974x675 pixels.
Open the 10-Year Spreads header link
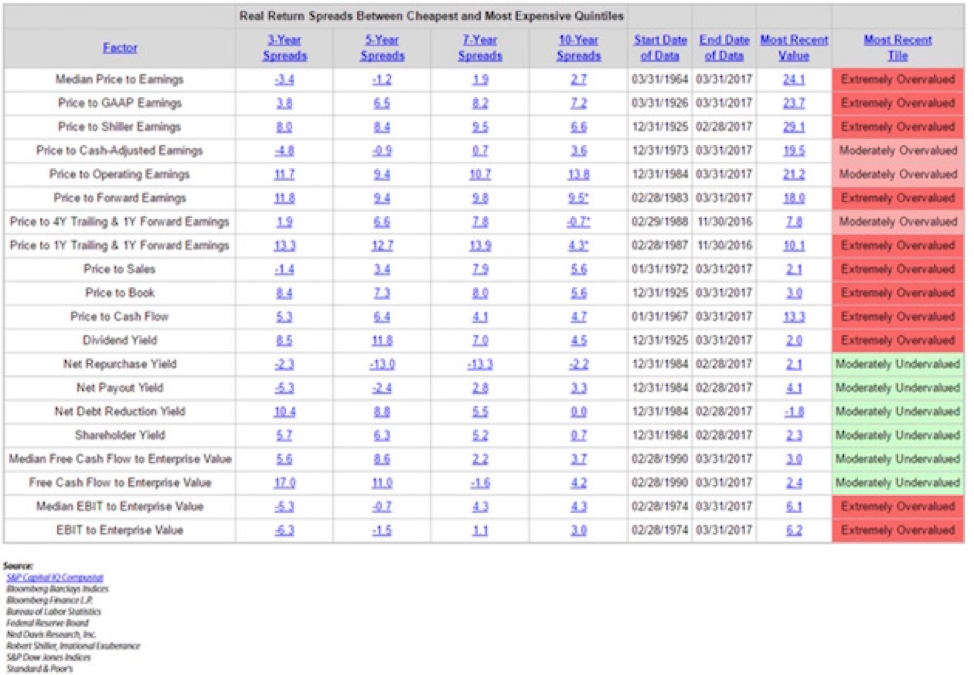[578, 48]
